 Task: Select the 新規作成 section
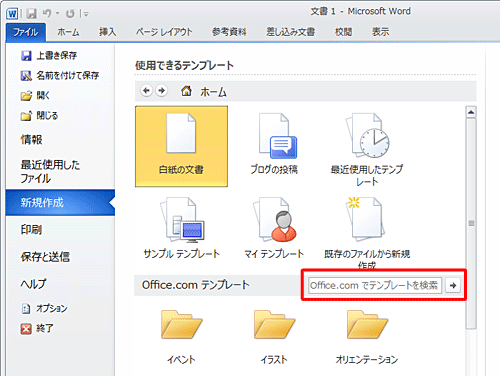(60, 202)
